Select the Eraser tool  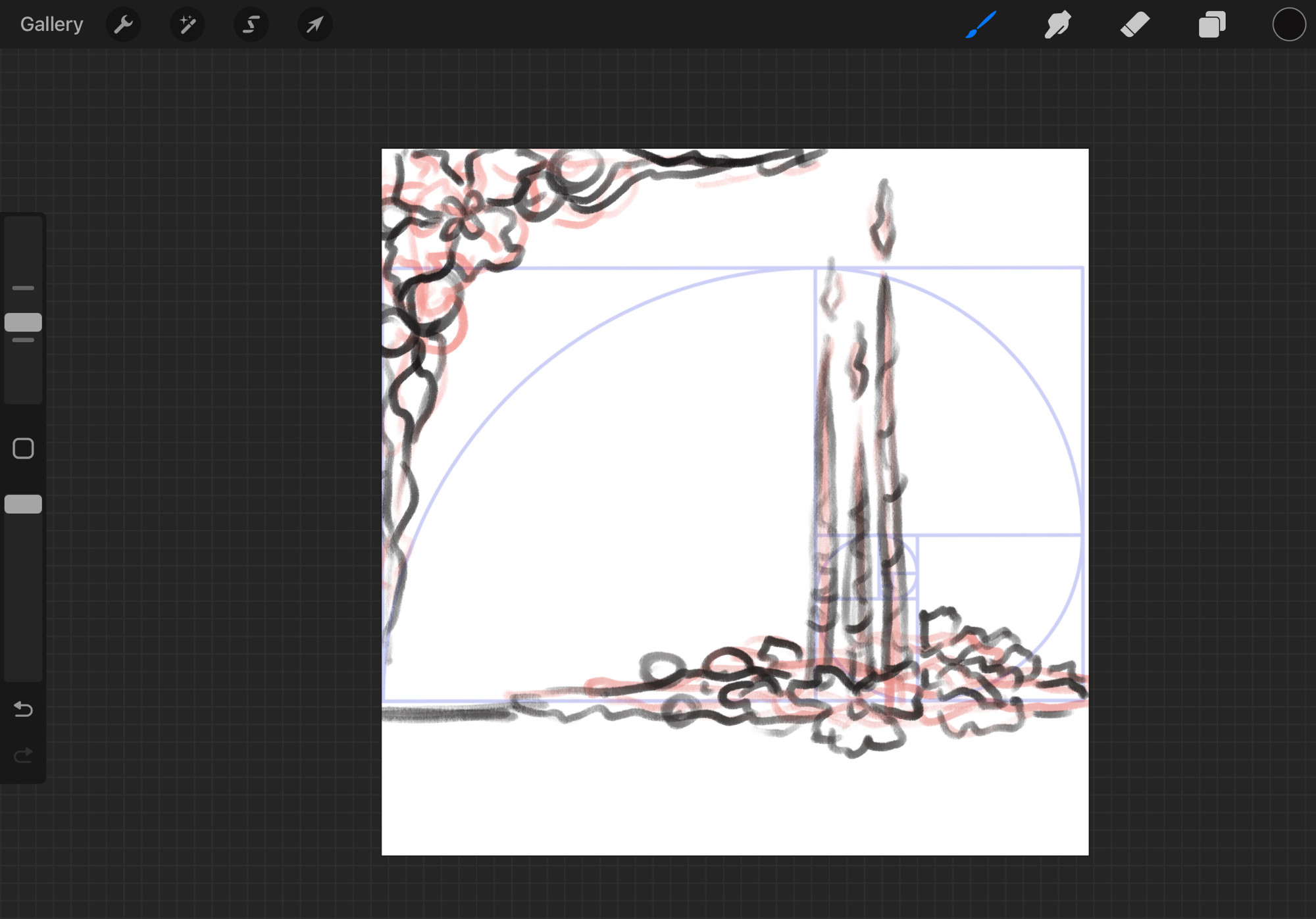(1135, 24)
